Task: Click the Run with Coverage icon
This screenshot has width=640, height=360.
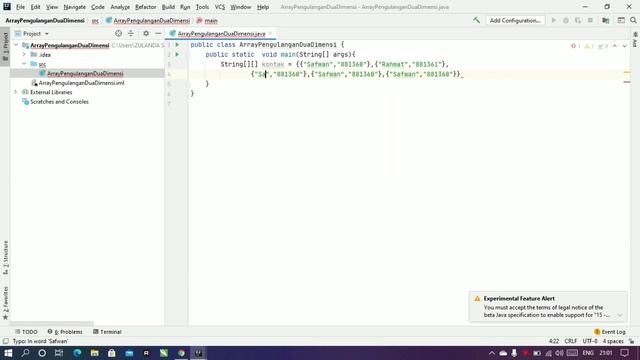Action: click(x=578, y=20)
